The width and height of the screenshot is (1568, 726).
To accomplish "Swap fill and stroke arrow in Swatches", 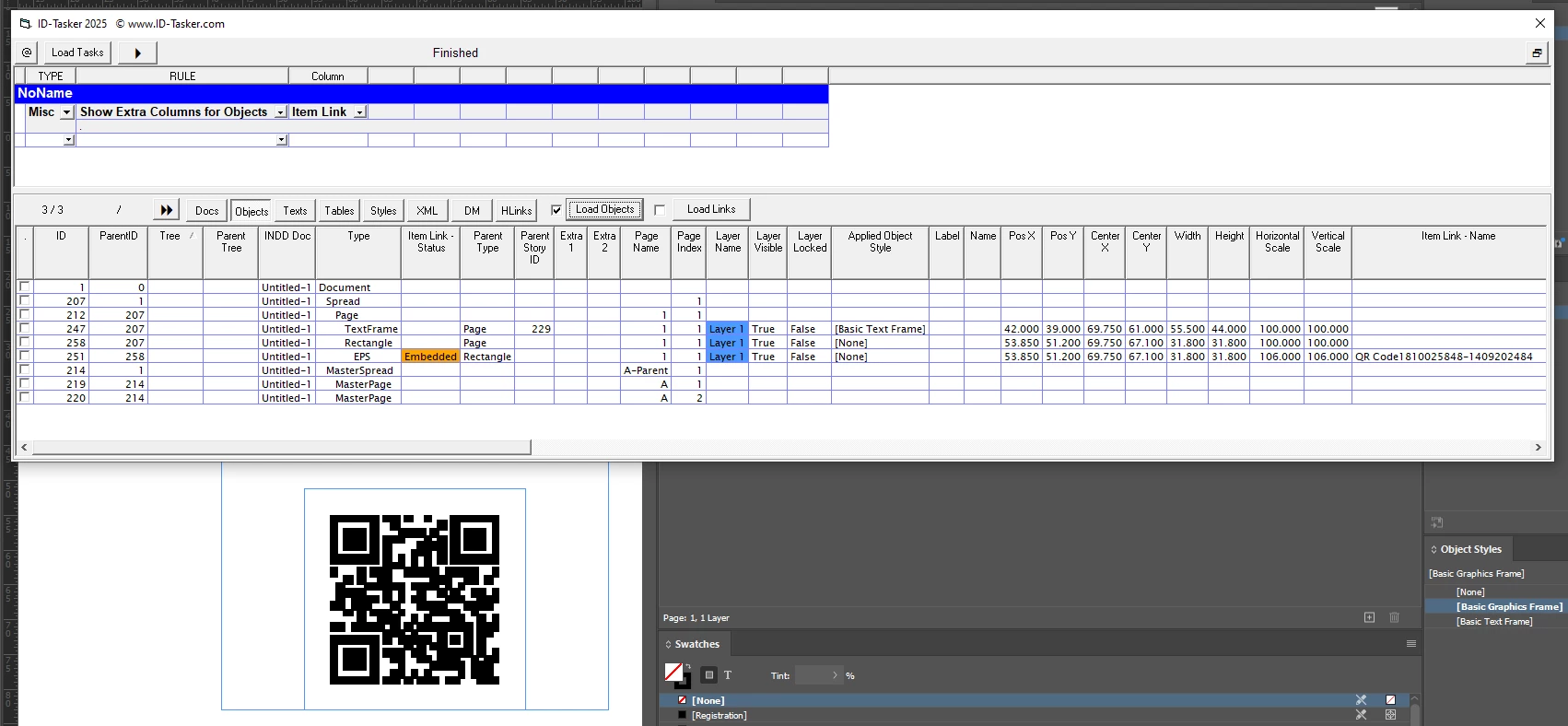I will [x=688, y=666].
